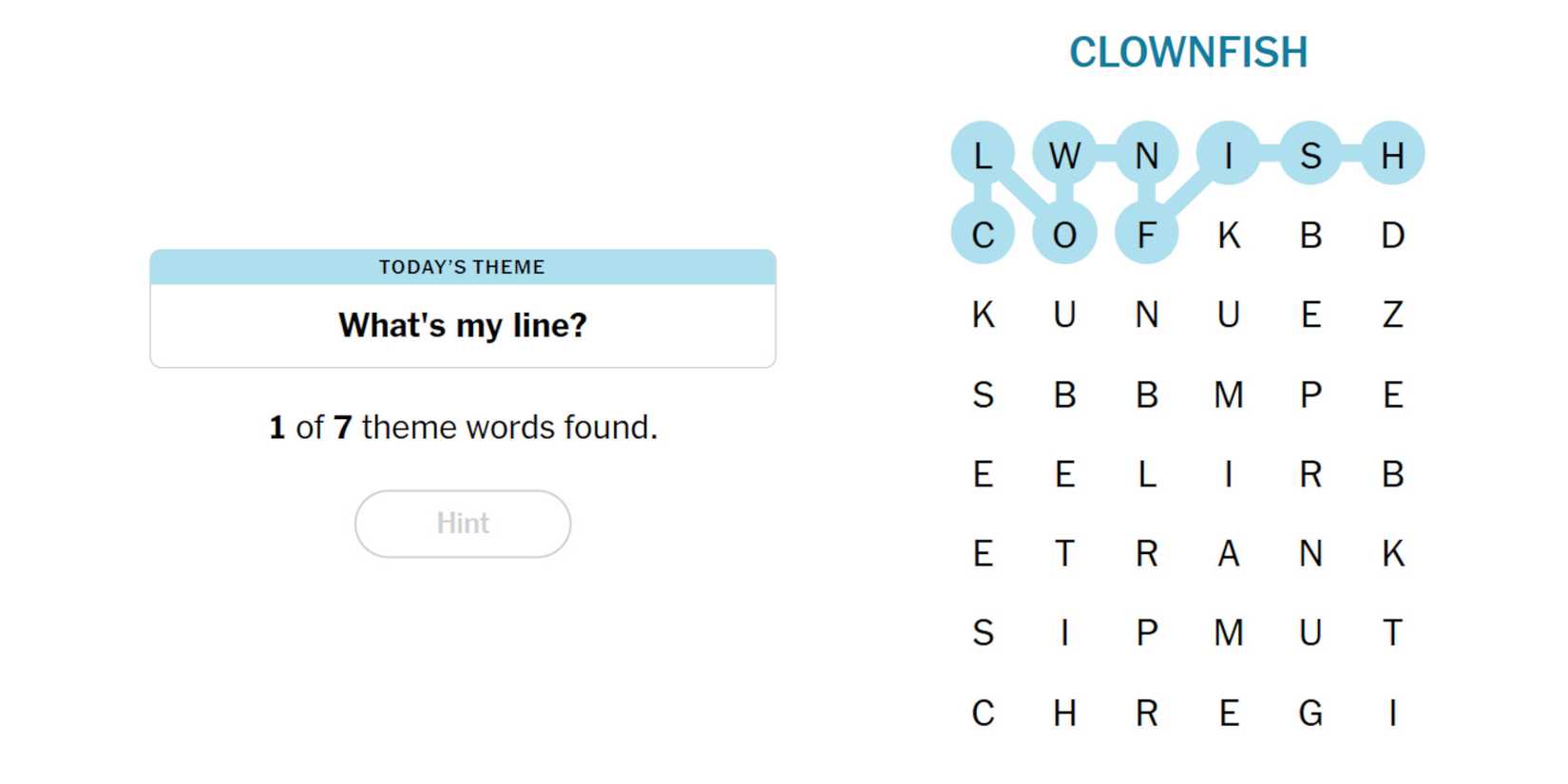Select the highlighted H in top row
1568x784 pixels.
tap(1392, 154)
